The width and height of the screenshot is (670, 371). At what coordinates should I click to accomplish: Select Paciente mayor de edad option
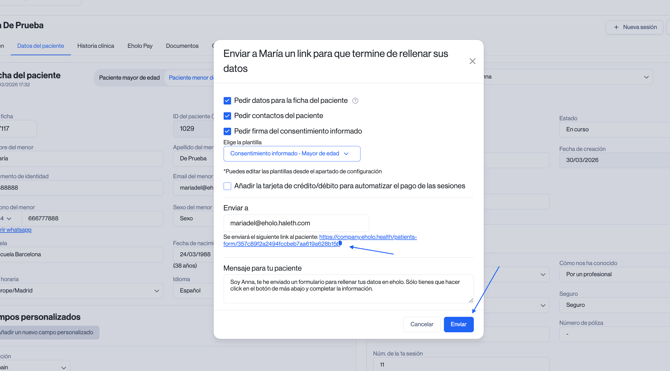(x=129, y=78)
